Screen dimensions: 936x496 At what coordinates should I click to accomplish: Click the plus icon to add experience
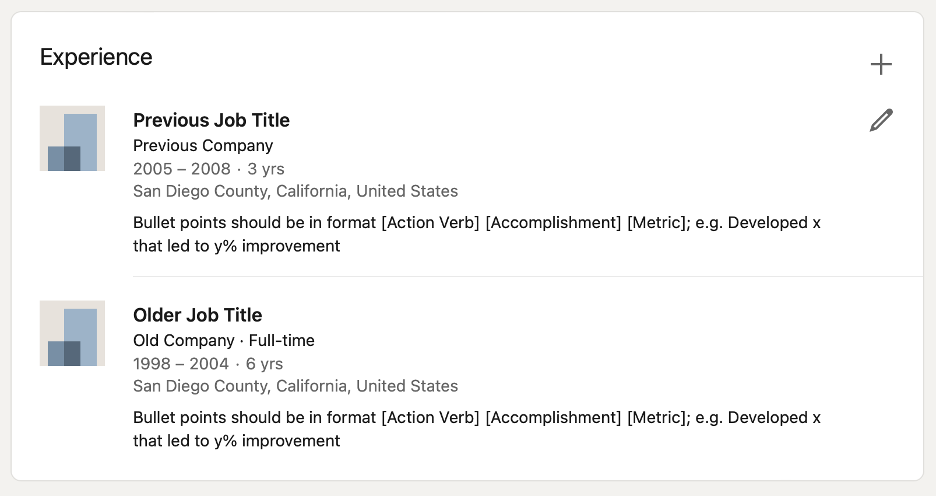pos(880,65)
